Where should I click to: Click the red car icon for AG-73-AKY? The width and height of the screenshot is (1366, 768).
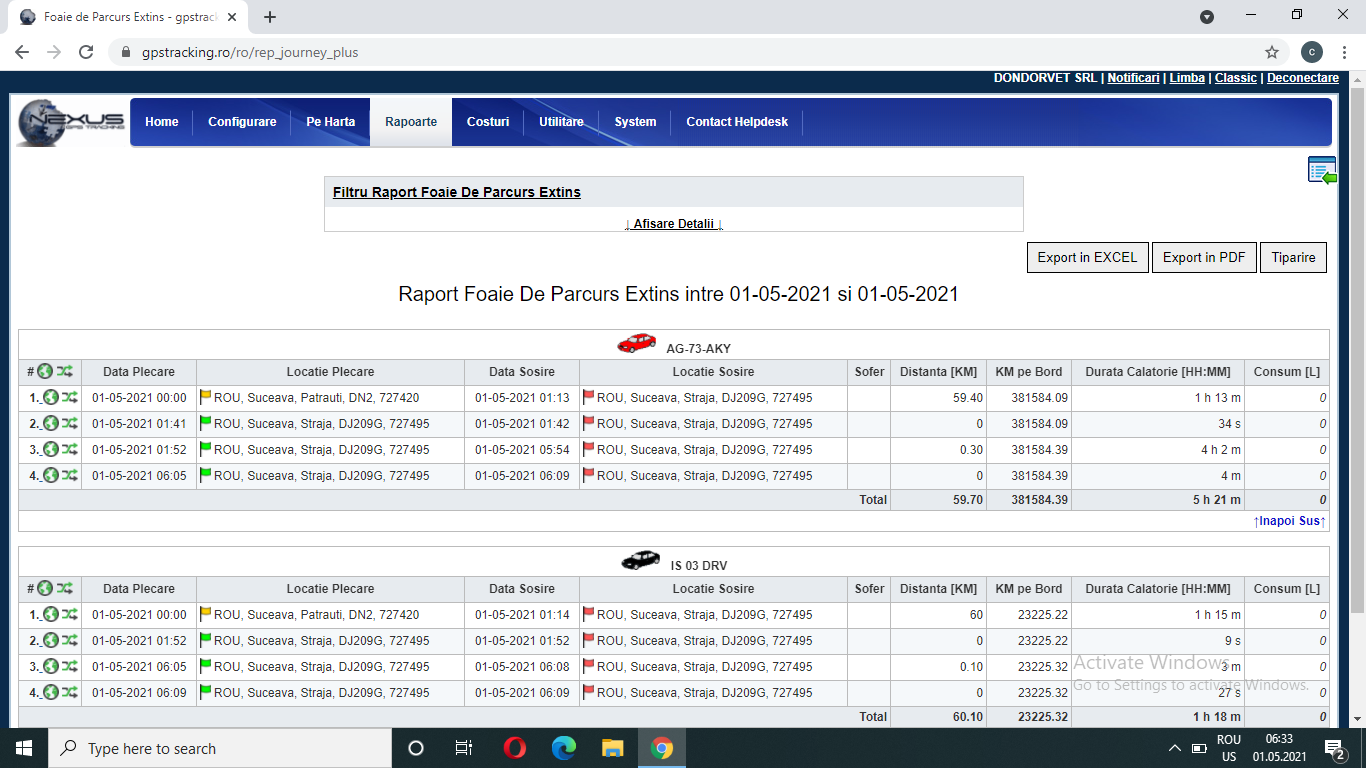[636, 344]
